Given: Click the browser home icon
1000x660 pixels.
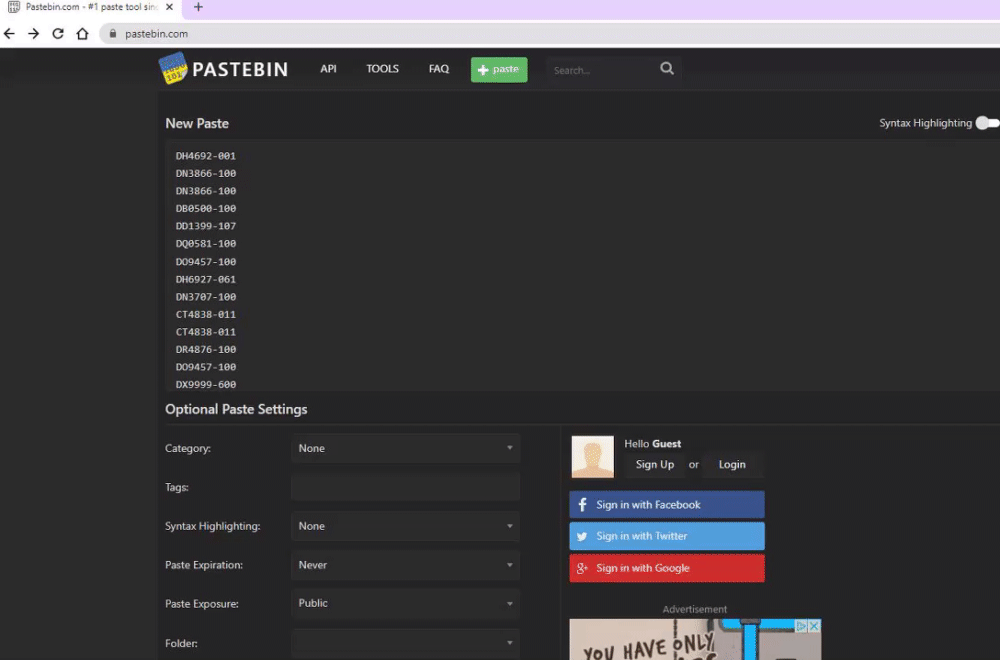Looking at the screenshot, I should point(83,33).
